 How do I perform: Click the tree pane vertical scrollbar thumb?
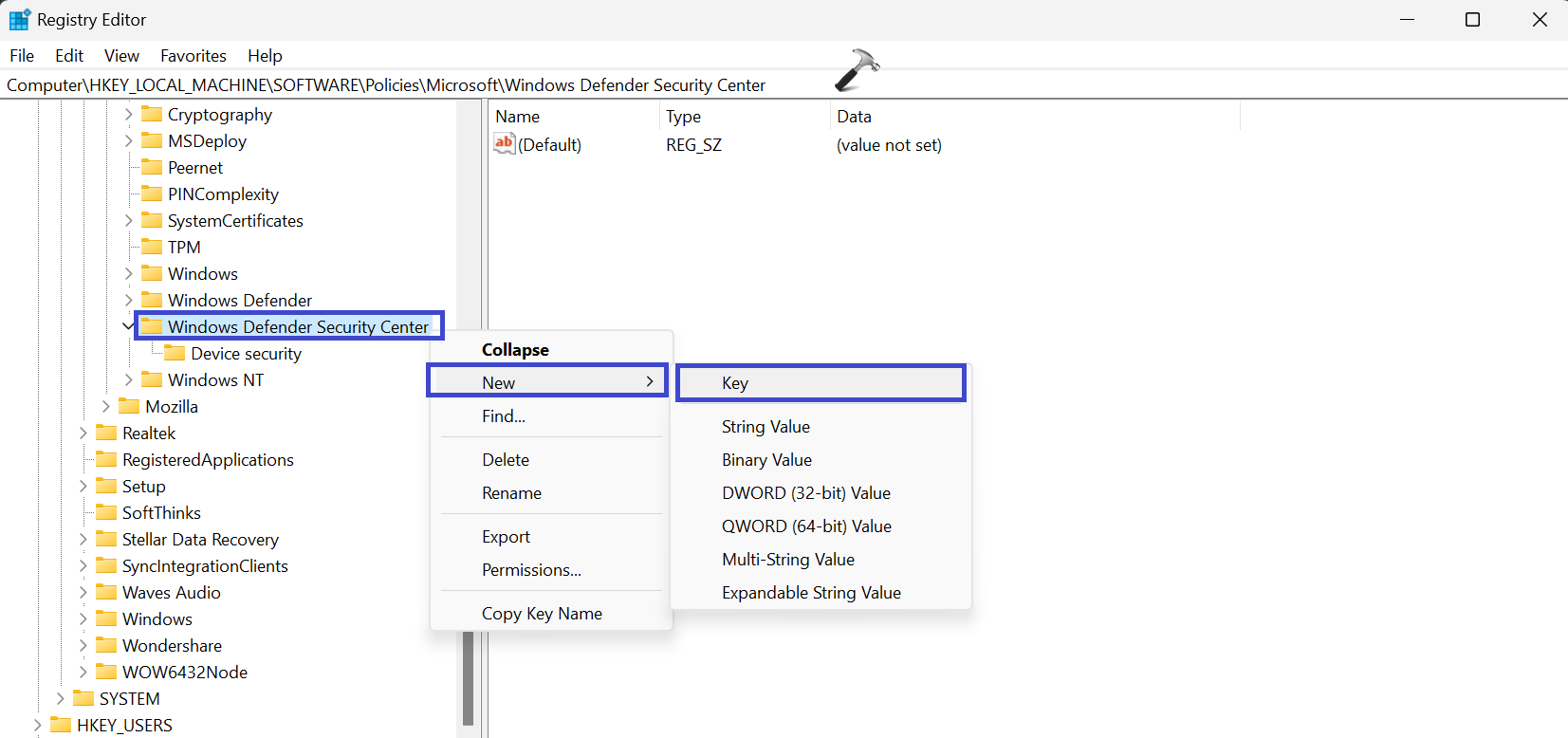[468, 678]
